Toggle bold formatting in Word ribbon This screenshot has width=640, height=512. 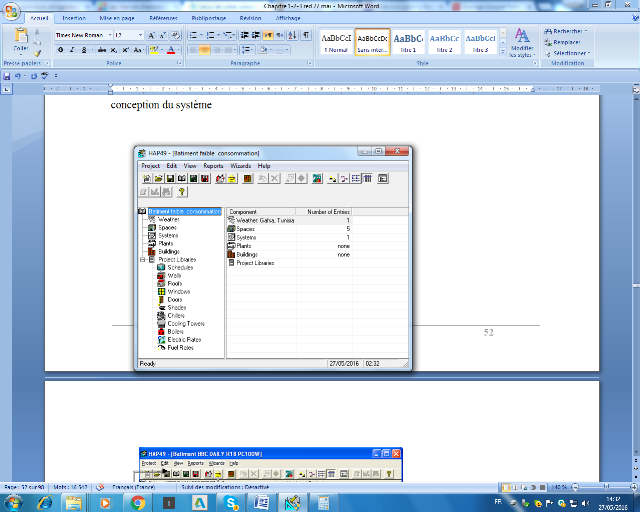click(x=58, y=49)
